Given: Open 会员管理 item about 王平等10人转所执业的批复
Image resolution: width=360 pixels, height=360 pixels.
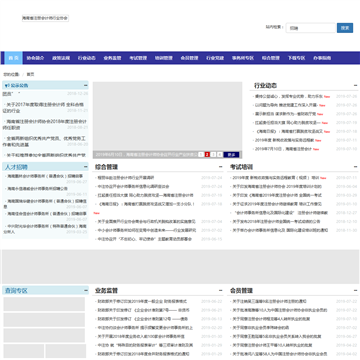Looking at the screenshot, I should (272, 345).
